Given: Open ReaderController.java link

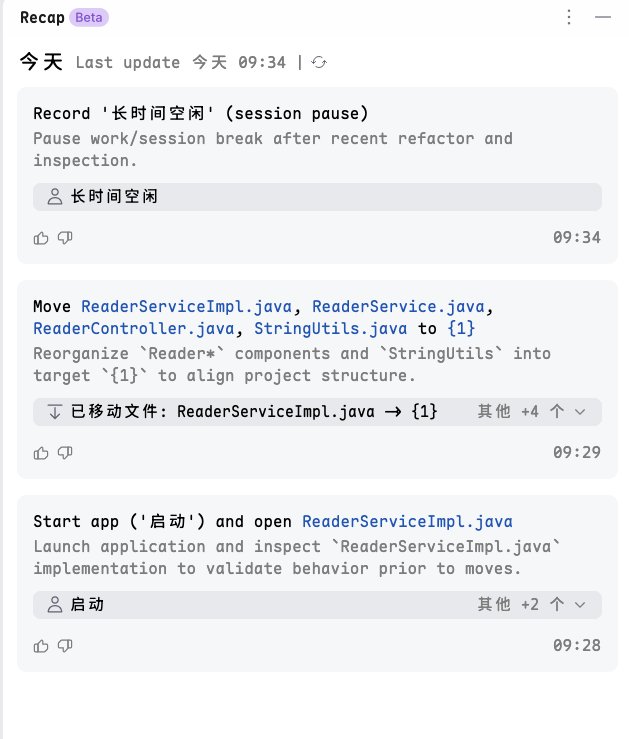Looking at the screenshot, I should click(133, 328).
